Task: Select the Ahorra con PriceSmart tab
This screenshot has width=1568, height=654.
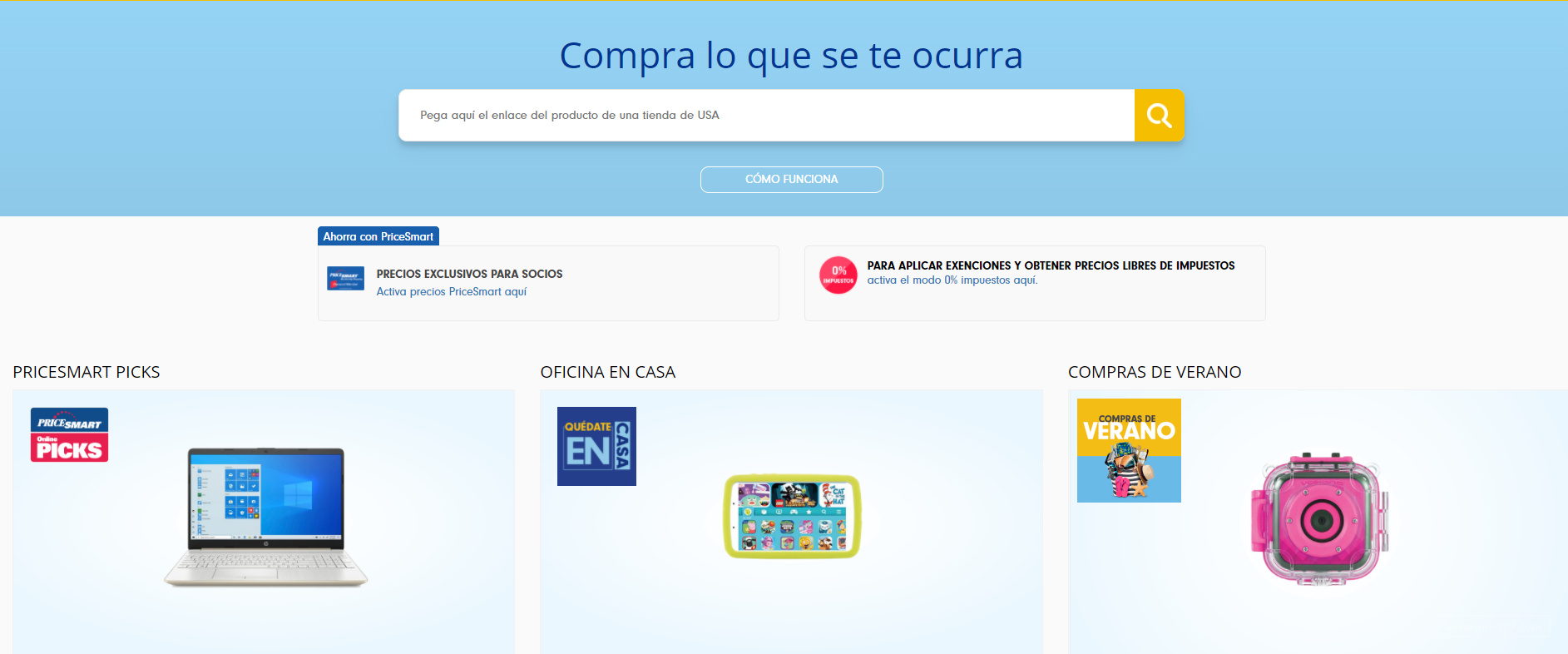Action: tap(378, 236)
